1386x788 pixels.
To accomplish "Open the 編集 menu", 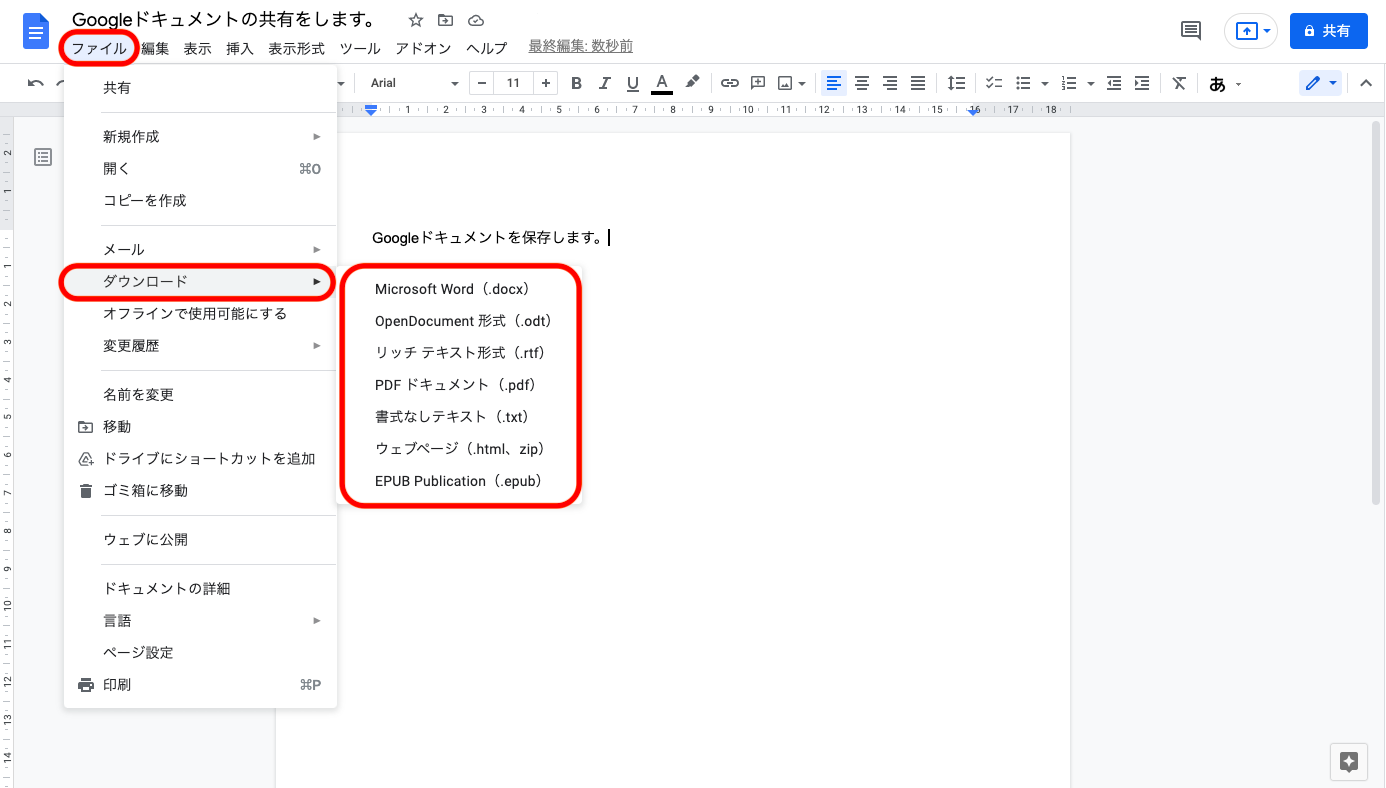I will (155, 48).
